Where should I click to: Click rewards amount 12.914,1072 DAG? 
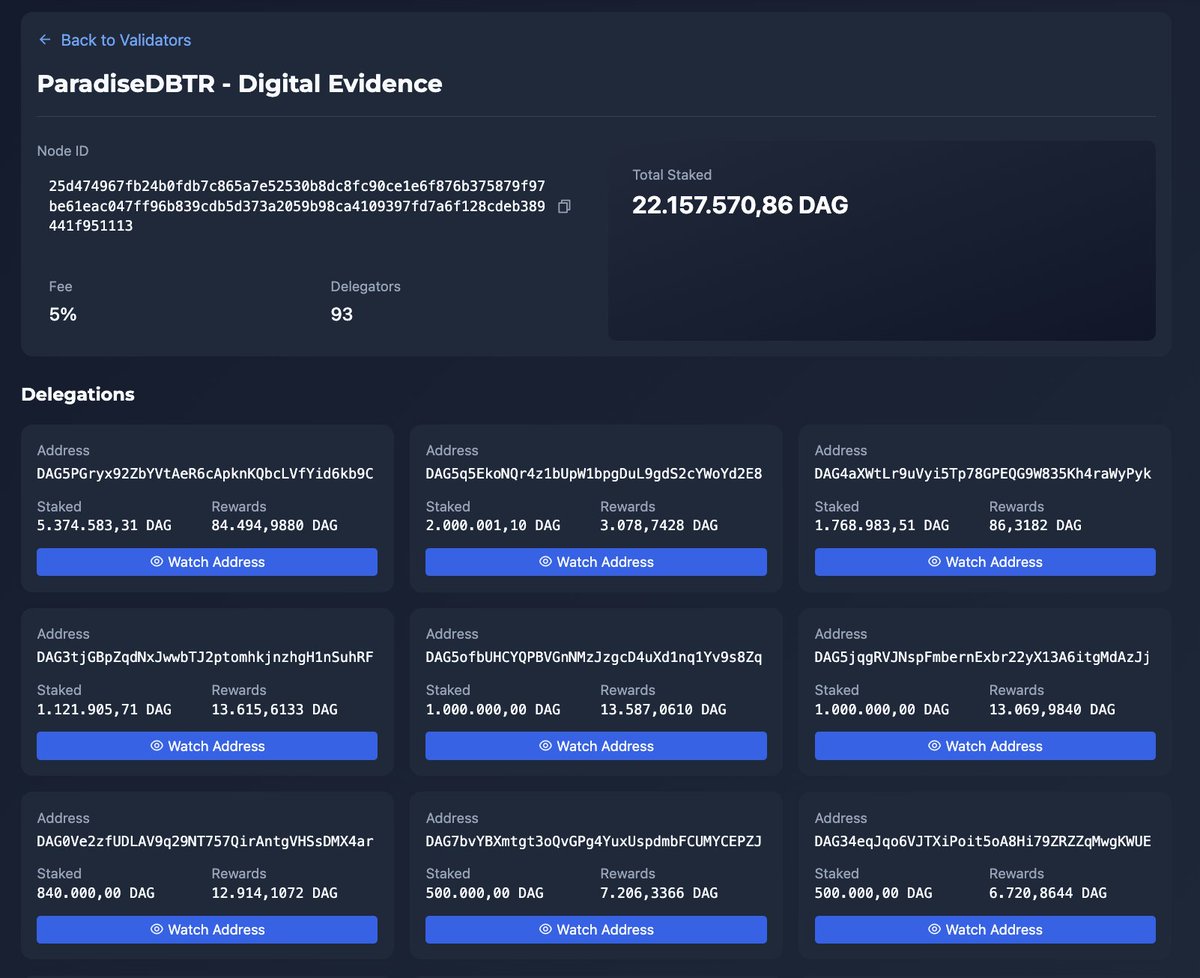coord(275,893)
